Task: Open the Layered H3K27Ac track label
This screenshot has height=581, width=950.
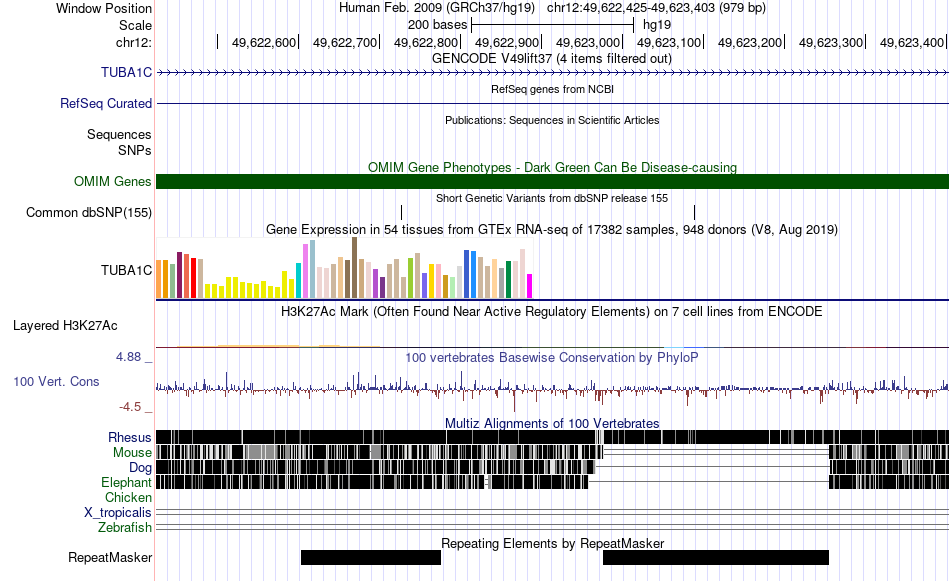Action: (x=65, y=326)
